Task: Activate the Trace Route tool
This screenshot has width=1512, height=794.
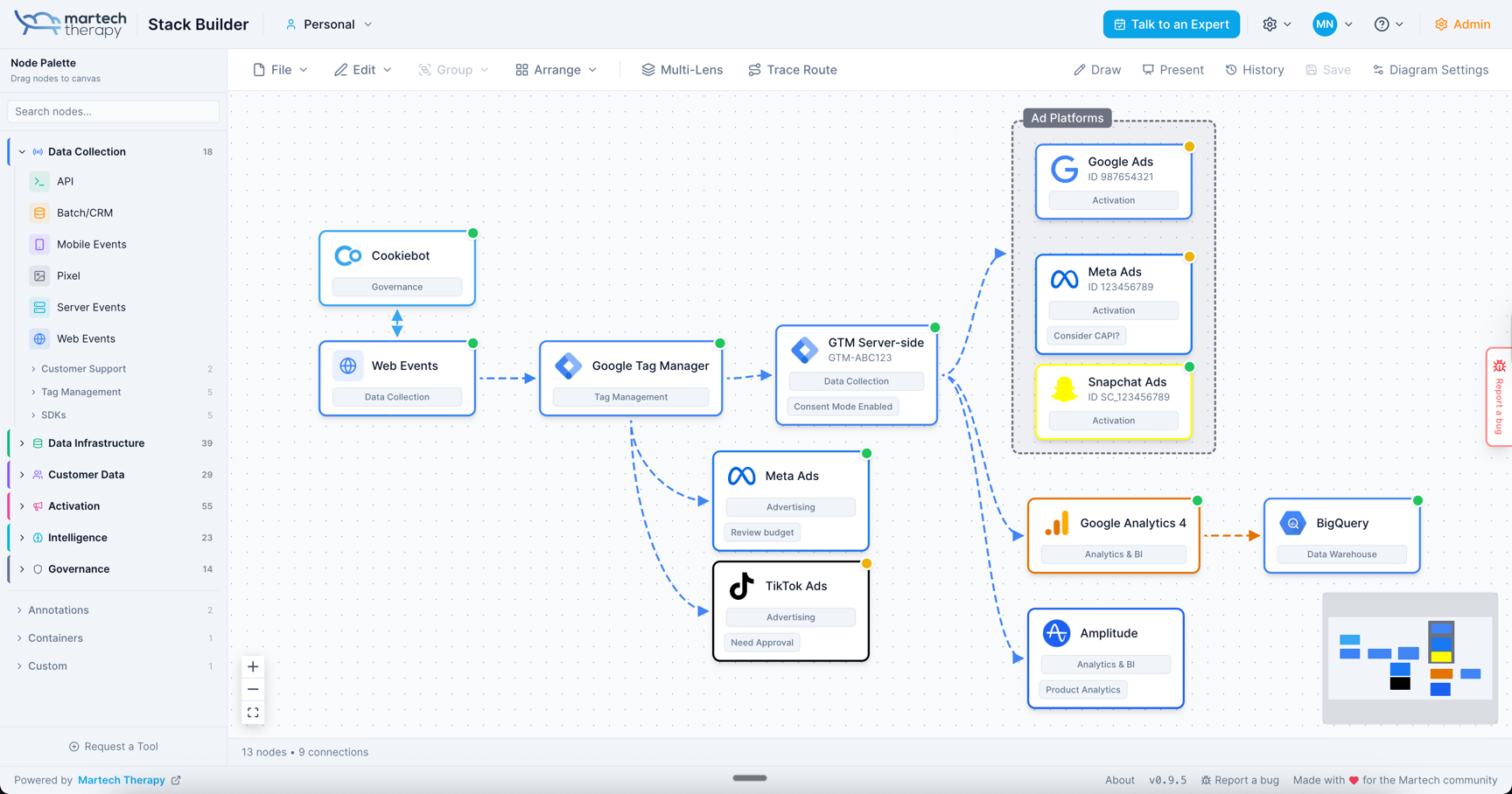Action: [x=792, y=69]
